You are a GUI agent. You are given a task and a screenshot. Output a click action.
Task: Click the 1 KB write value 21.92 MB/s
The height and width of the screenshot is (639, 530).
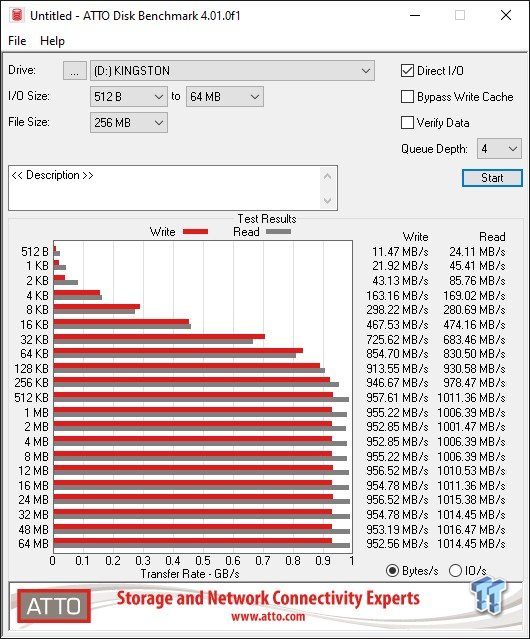coord(400,266)
